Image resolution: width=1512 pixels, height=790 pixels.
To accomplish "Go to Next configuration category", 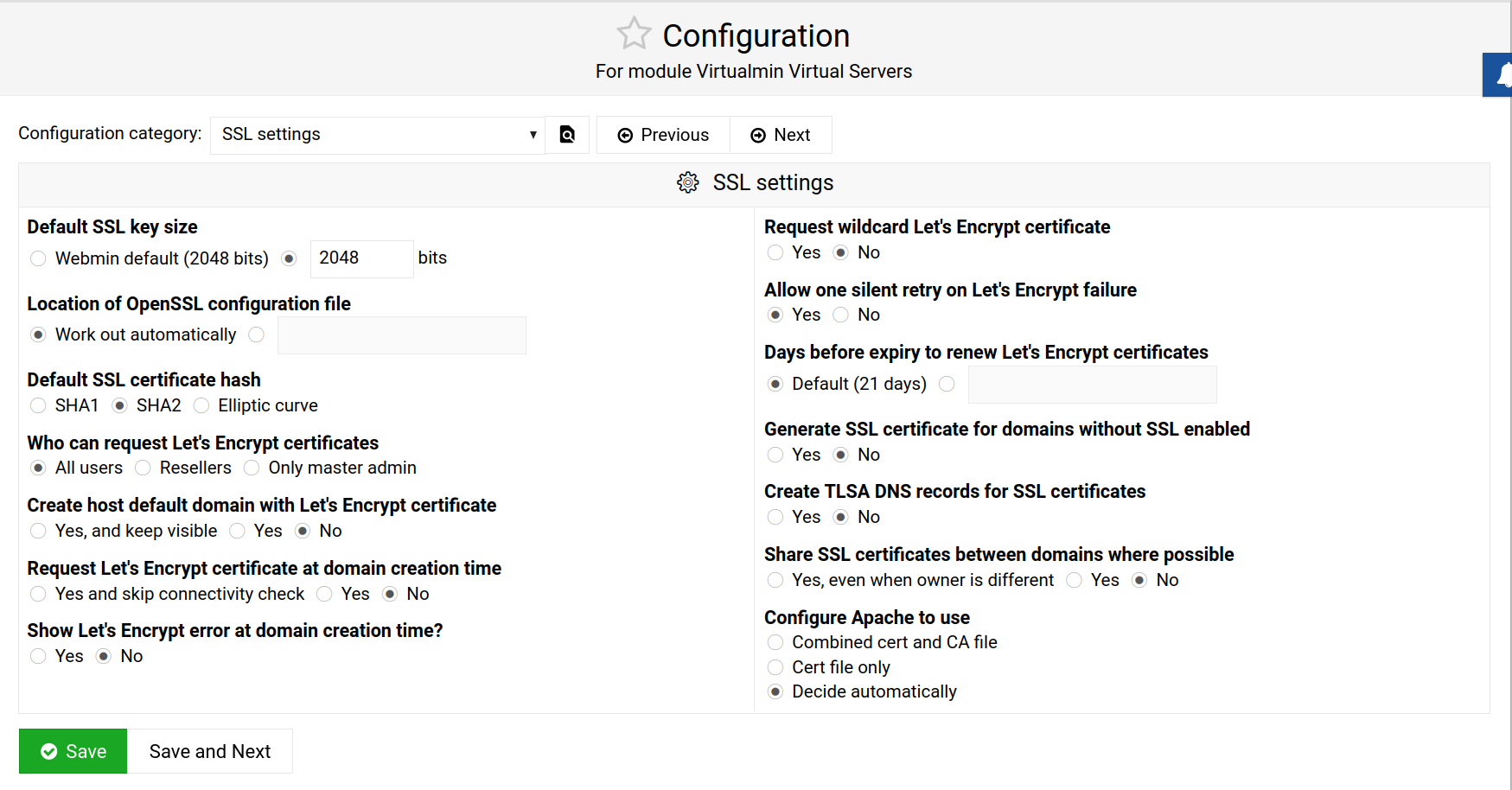I will (x=781, y=135).
